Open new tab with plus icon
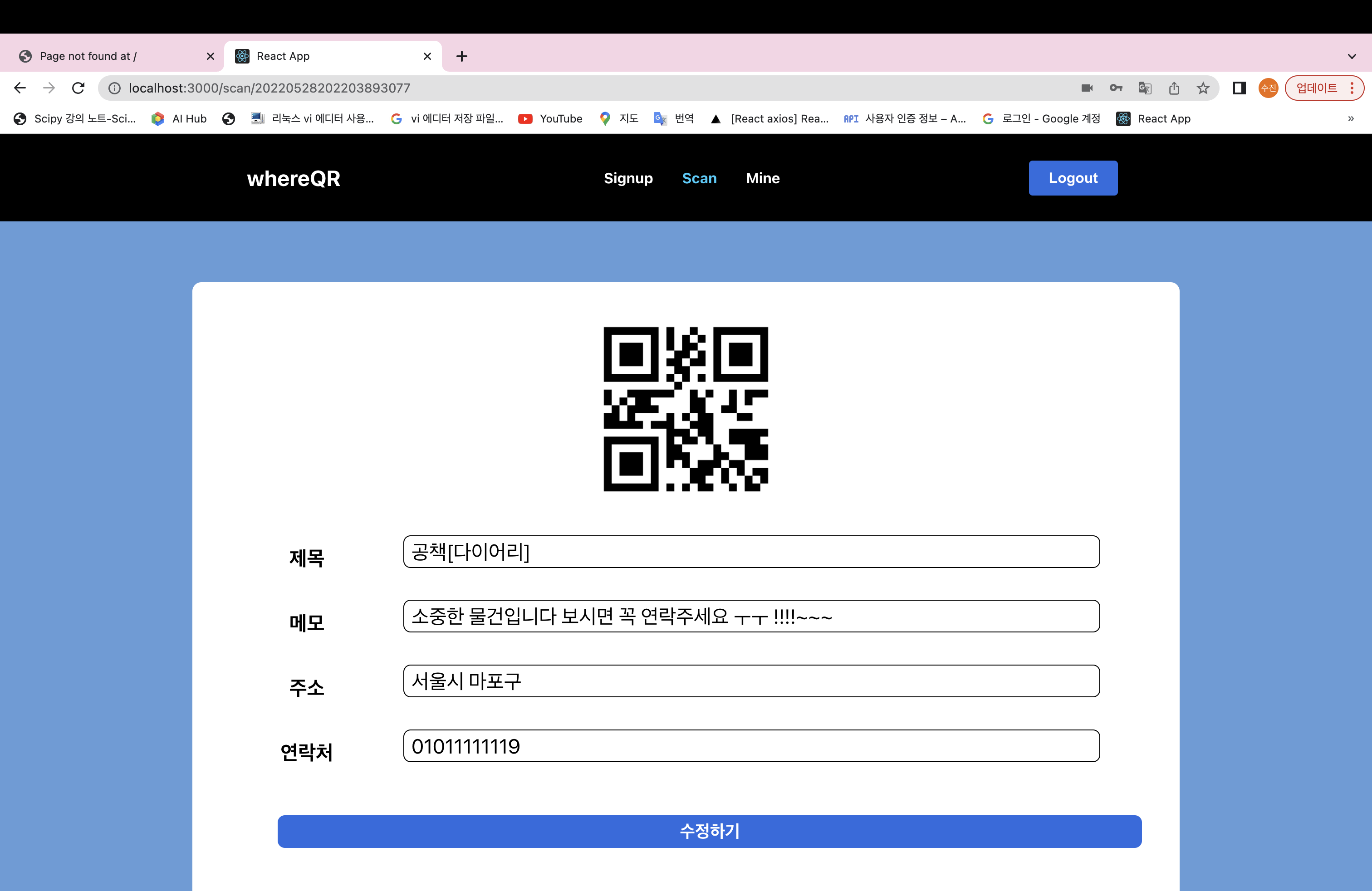 pyautogui.click(x=461, y=56)
